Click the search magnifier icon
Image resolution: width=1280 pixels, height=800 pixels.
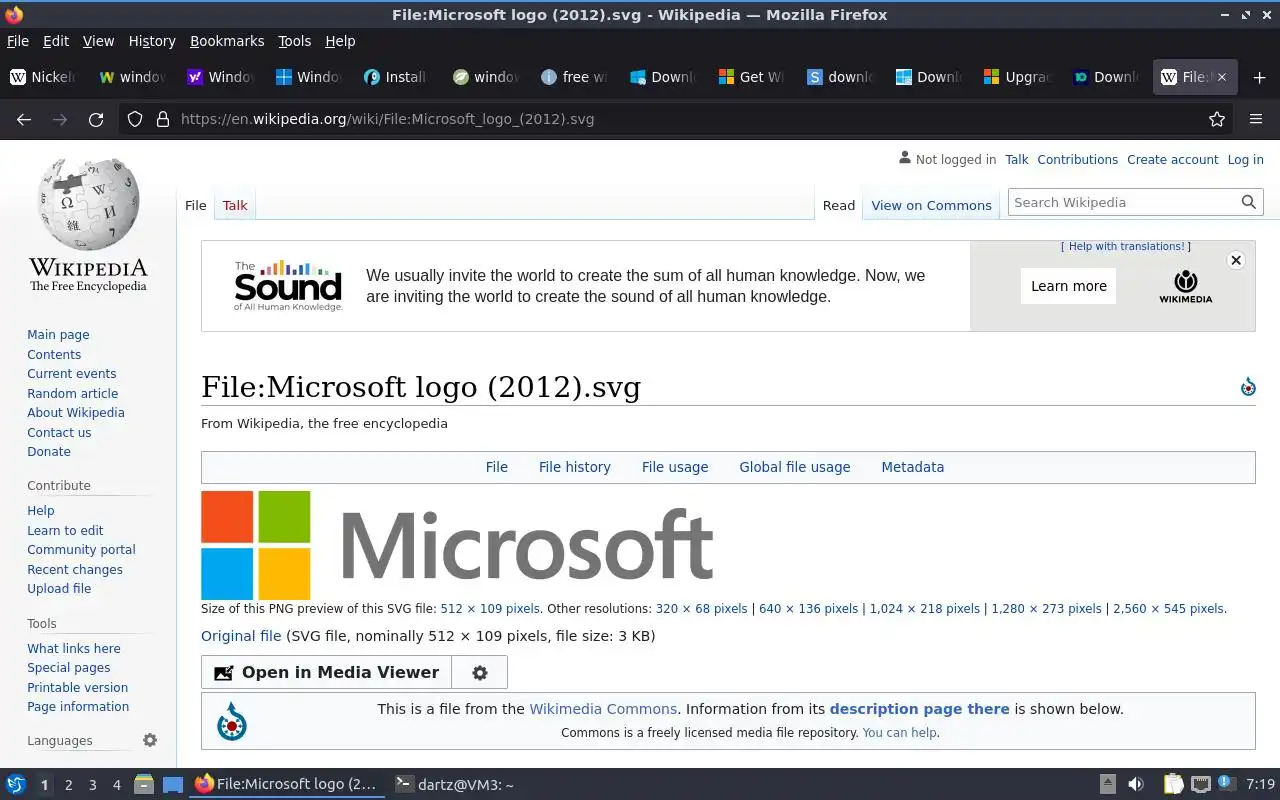pyautogui.click(x=1248, y=202)
